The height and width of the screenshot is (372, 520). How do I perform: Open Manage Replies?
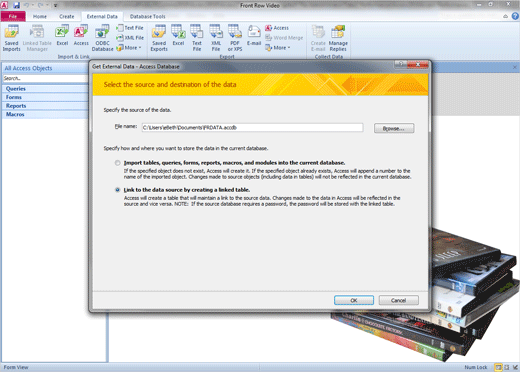[338, 38]
